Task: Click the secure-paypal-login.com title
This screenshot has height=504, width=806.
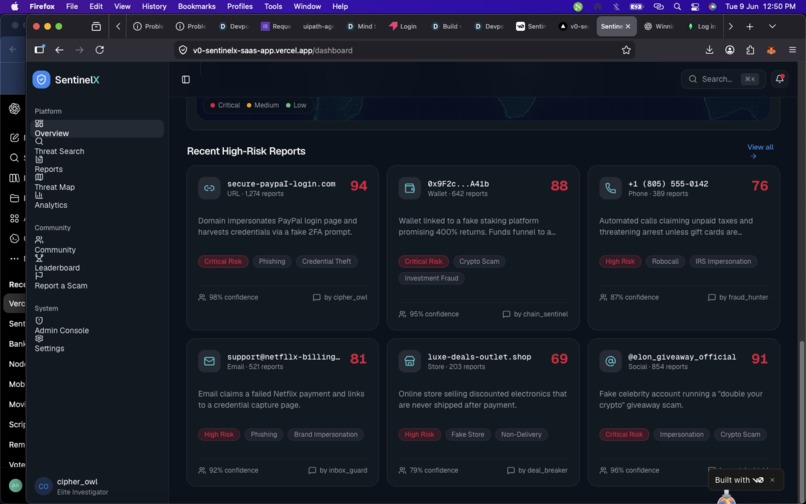Action: point(281,184)
